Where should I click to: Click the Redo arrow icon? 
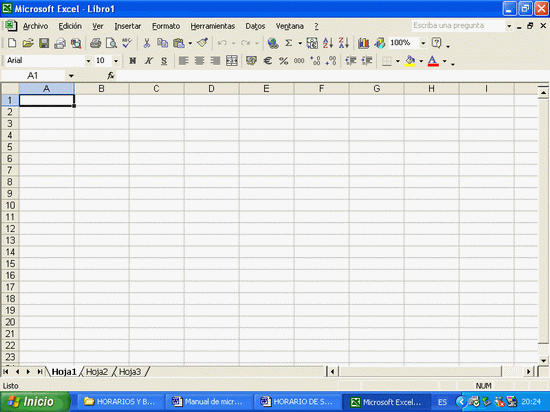pos(245,43)
